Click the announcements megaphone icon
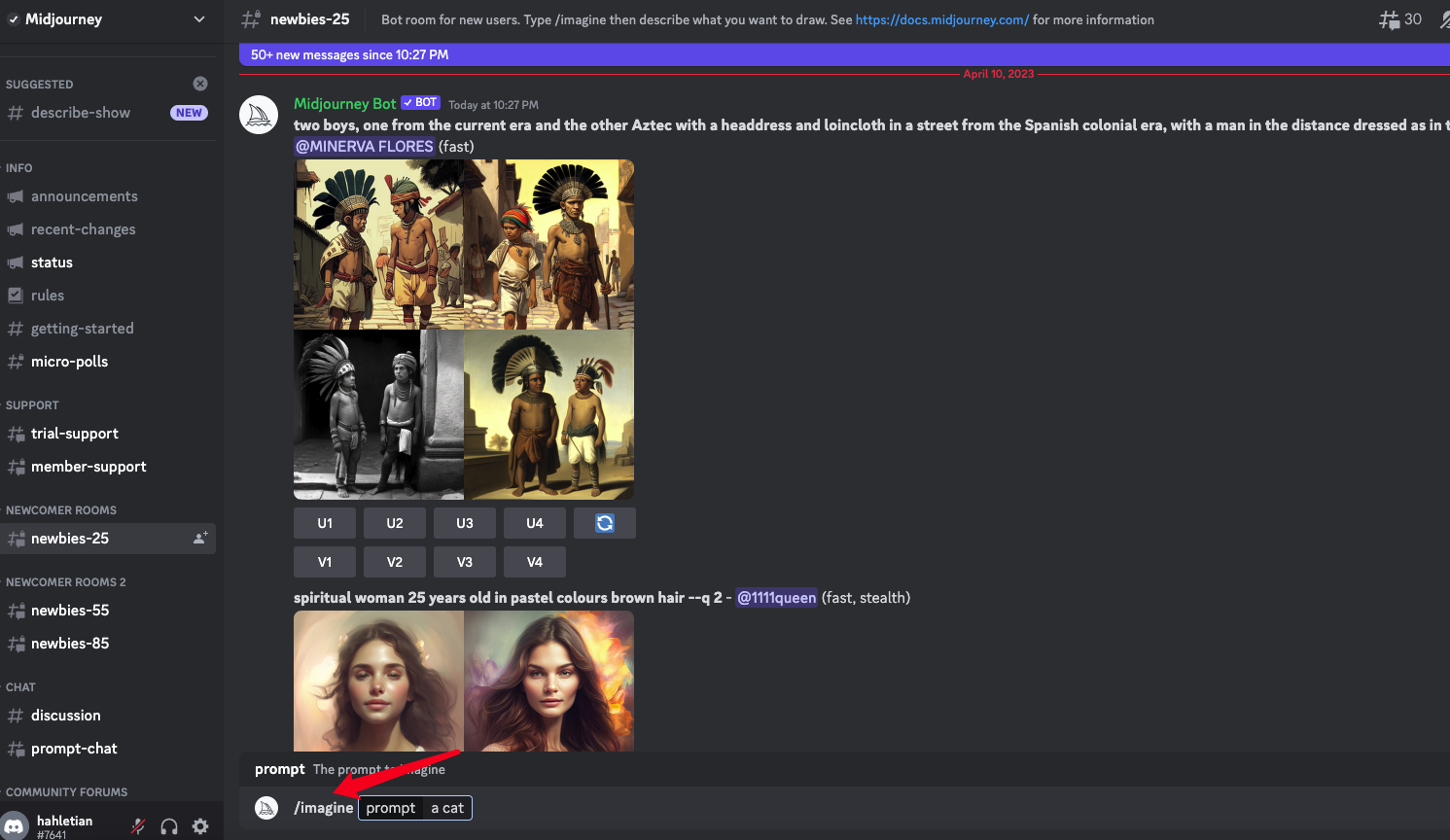 (16, 196)
